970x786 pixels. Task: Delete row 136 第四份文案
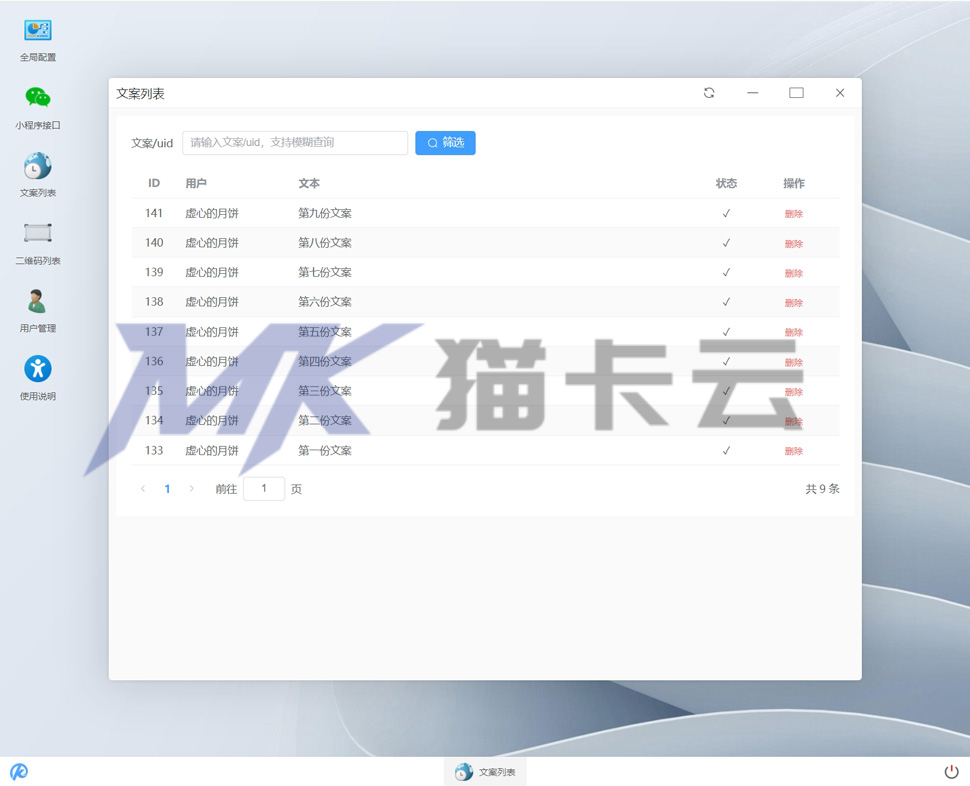click(x=794, y=362)
